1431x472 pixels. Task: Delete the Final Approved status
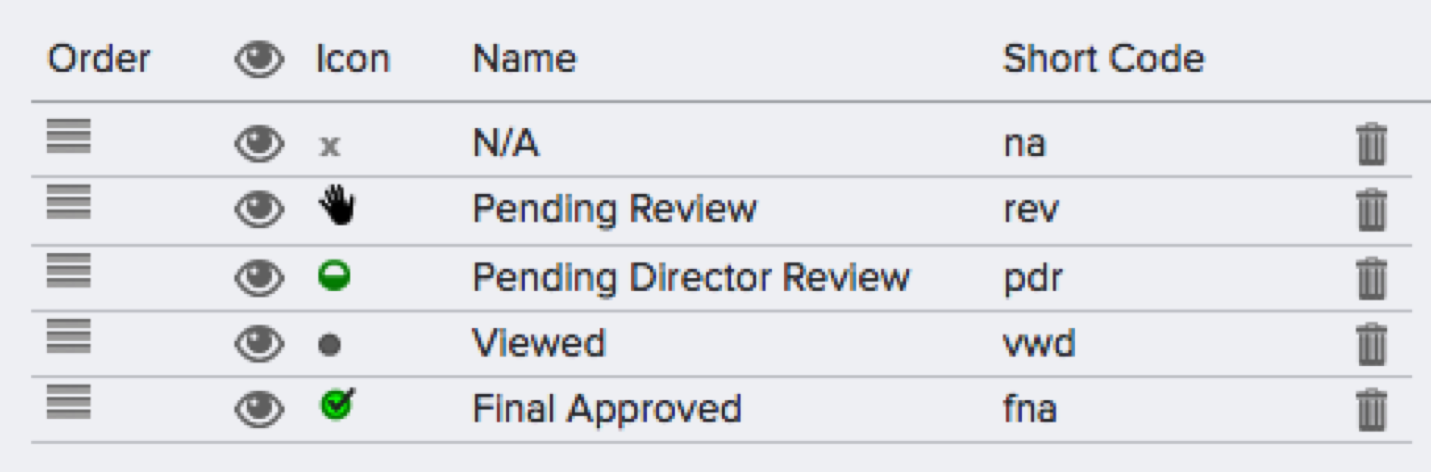pyautogui.click(x=1371, y=409)
